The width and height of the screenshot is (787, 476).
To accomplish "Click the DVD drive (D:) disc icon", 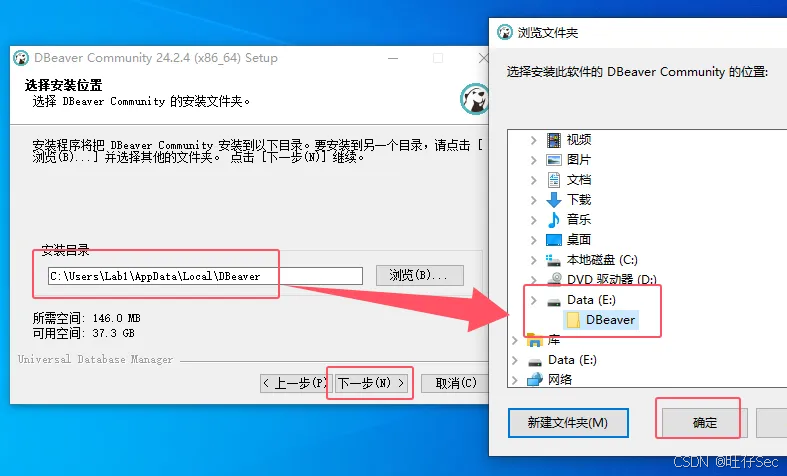I will (554, 279).
